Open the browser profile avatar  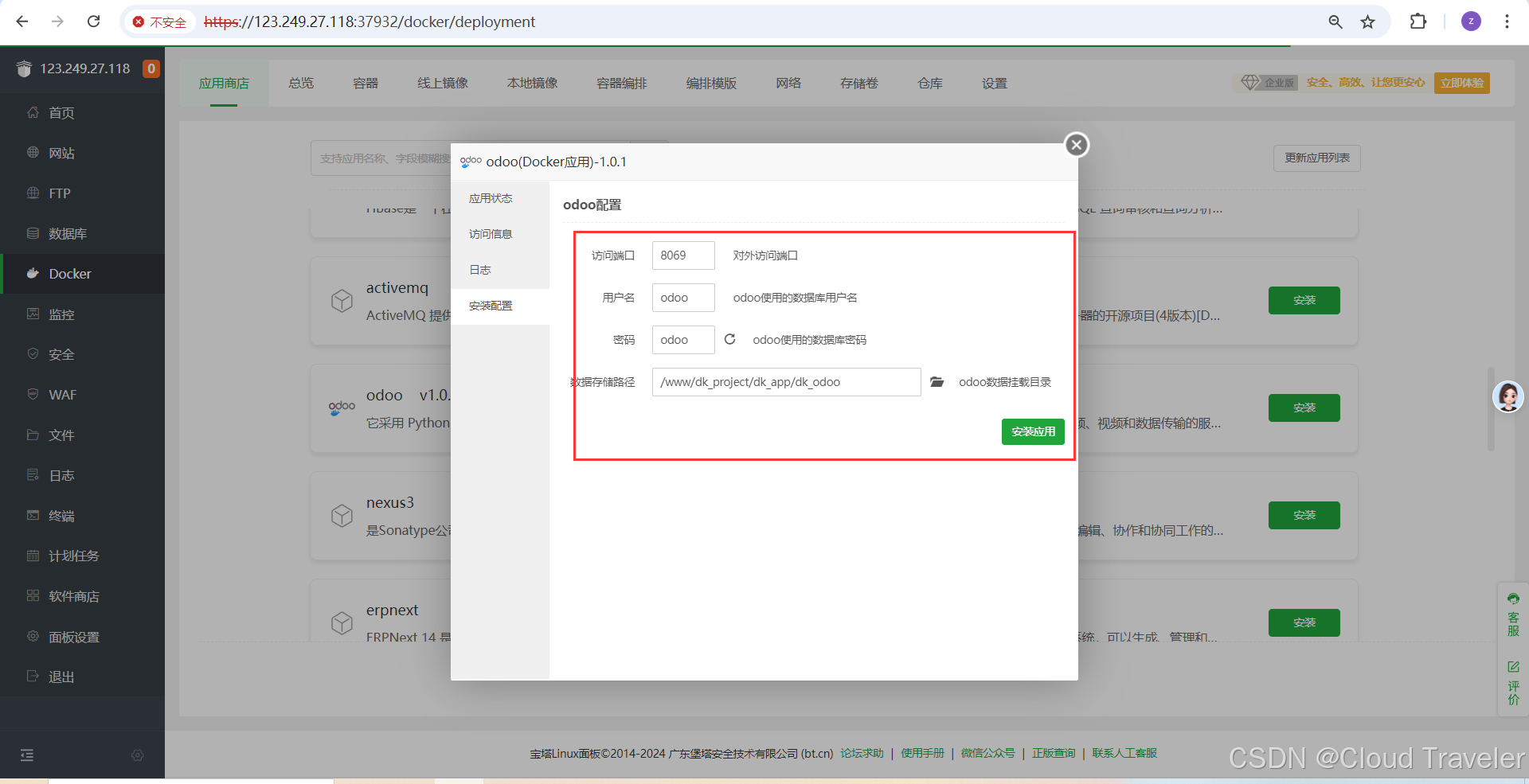pos(1471,21)
